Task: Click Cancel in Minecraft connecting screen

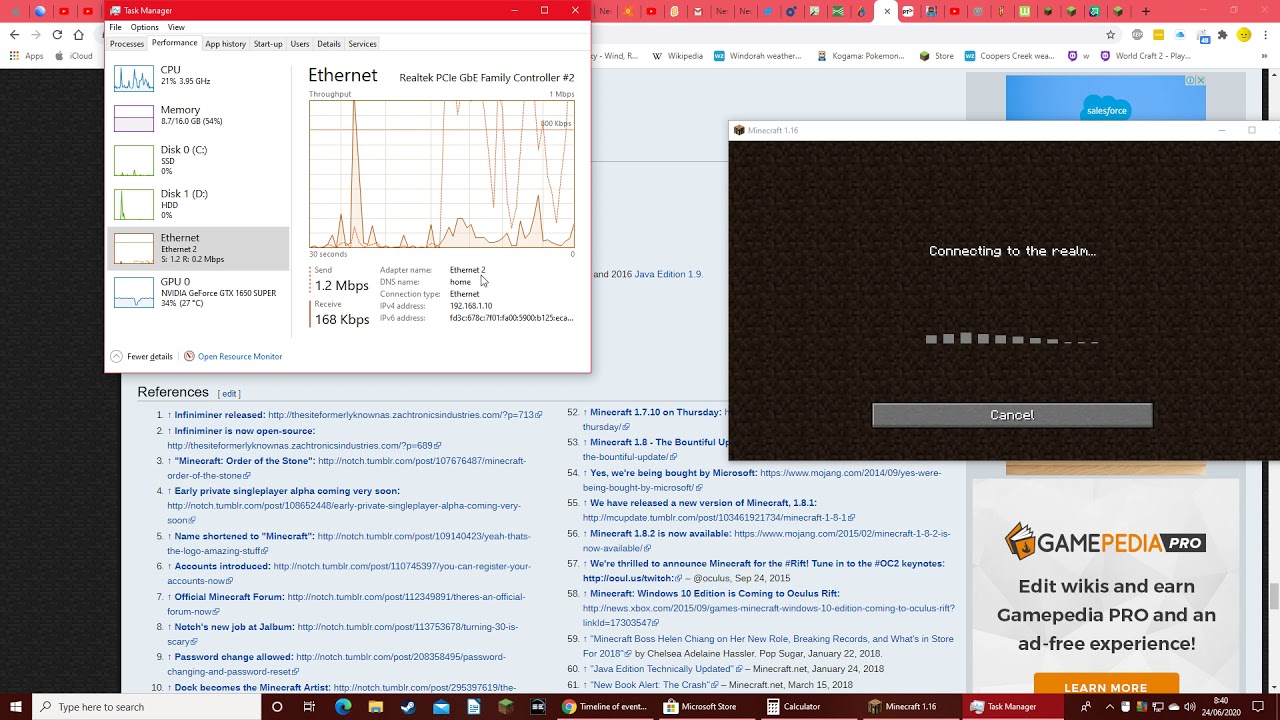Action: 1012,415
